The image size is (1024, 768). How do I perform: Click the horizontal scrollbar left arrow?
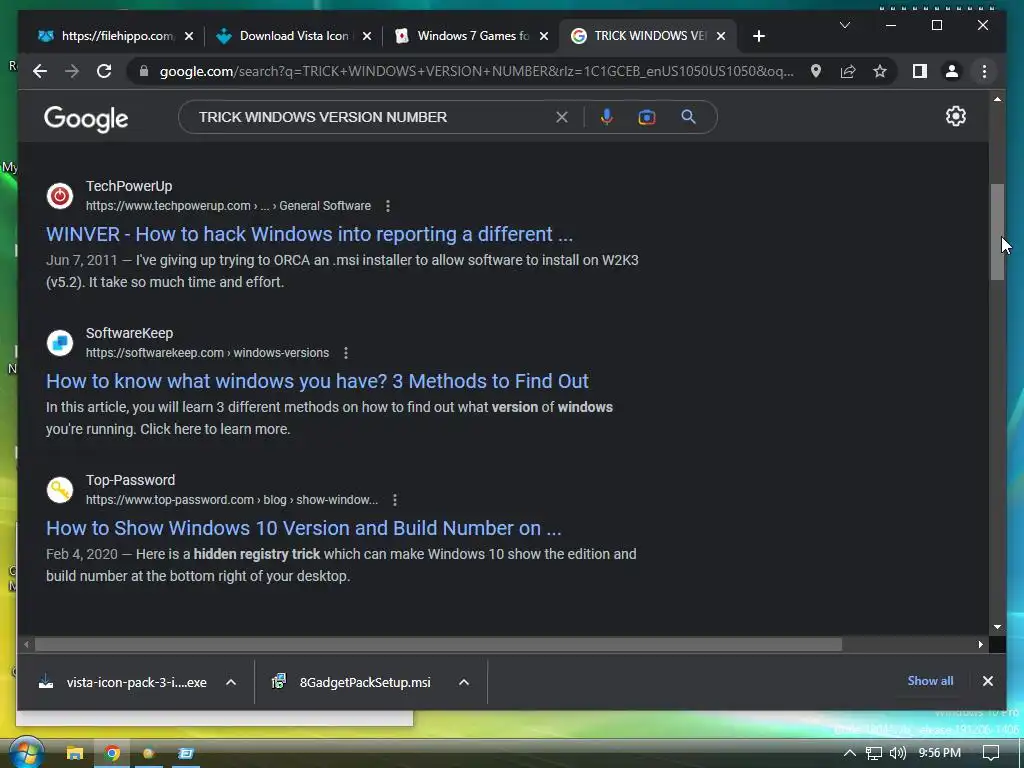pos(26,645)
